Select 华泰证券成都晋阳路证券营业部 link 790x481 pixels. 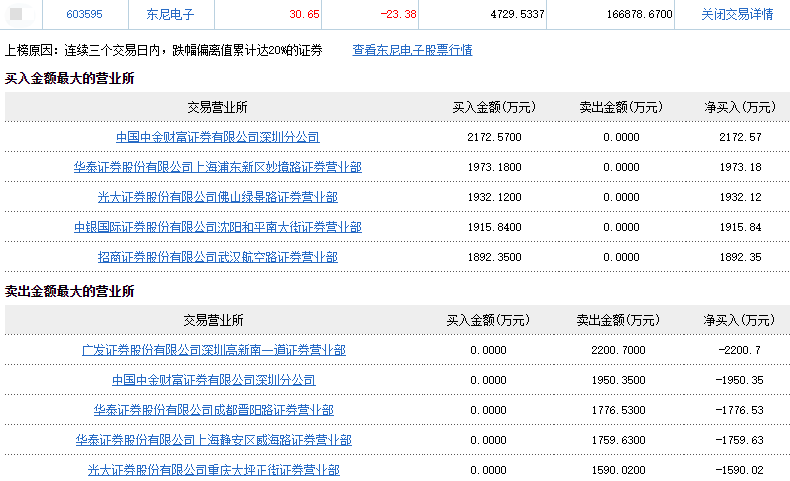[213, 410]
